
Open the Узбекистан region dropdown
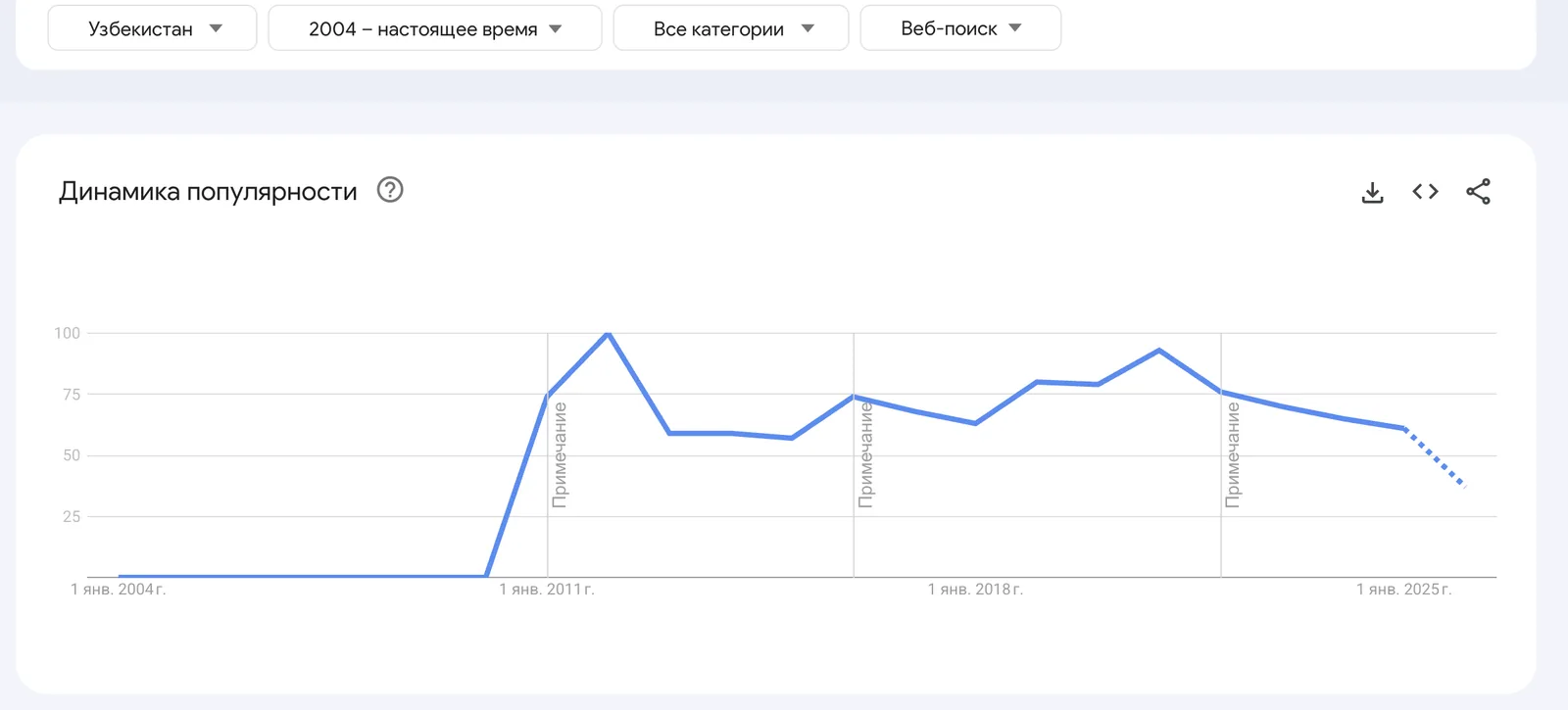152,28
